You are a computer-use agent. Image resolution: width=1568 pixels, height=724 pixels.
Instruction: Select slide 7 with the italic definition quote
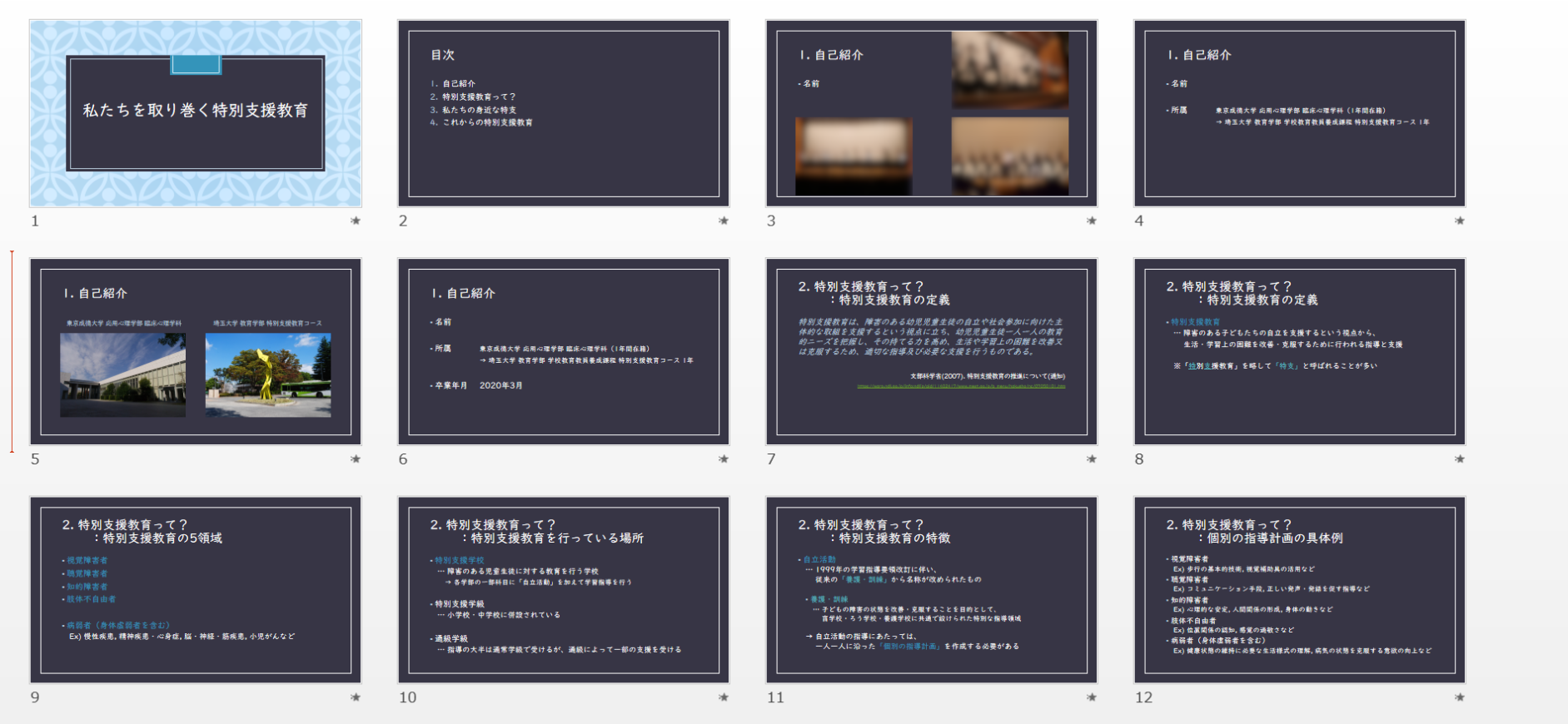click(932, 351)
